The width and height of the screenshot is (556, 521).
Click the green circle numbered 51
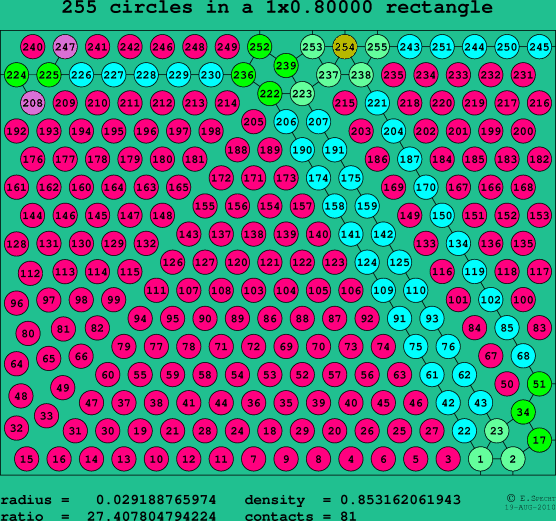tap(539, 384)
